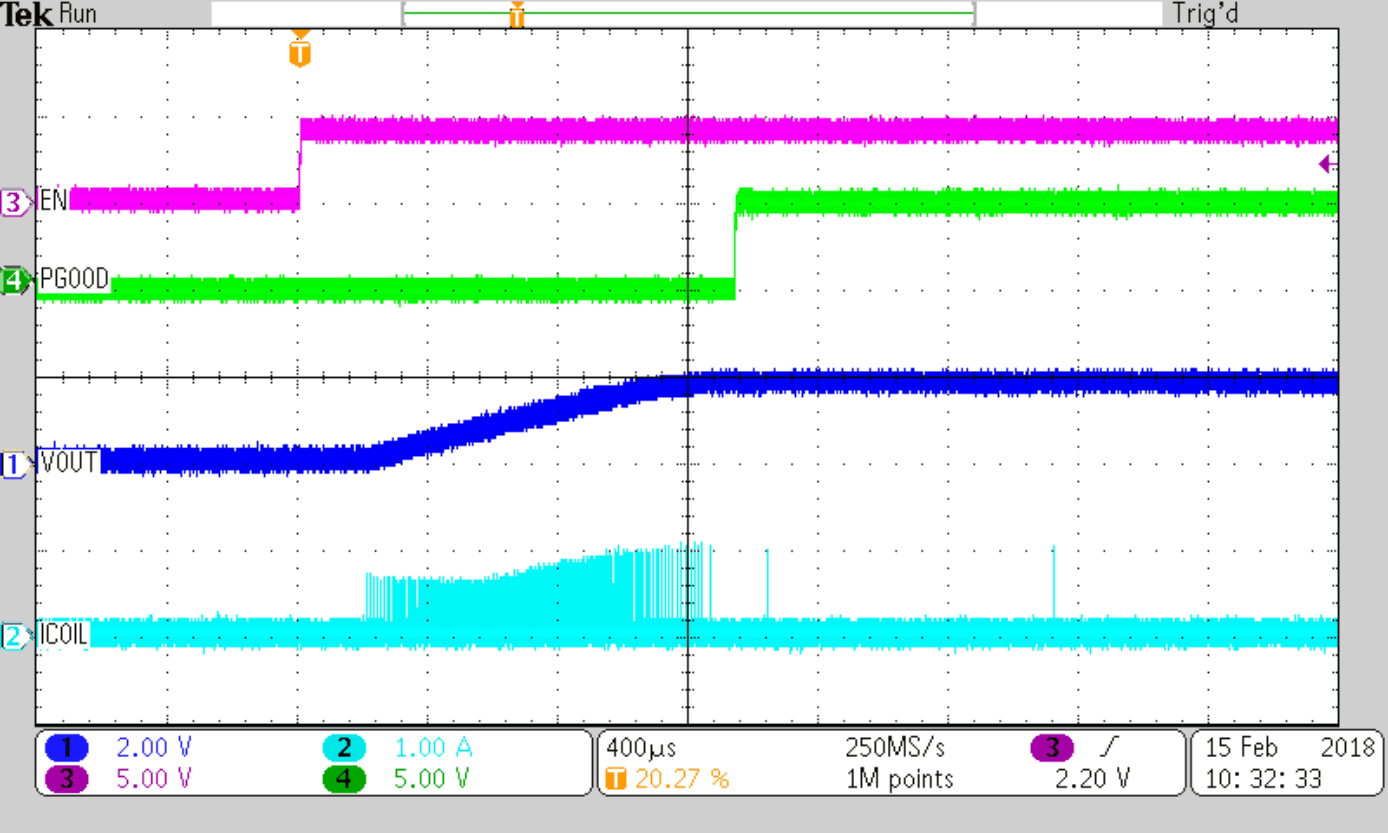Click the purple trigger level arrow on the right edge
The image size is (1388, 833).
1328,163
